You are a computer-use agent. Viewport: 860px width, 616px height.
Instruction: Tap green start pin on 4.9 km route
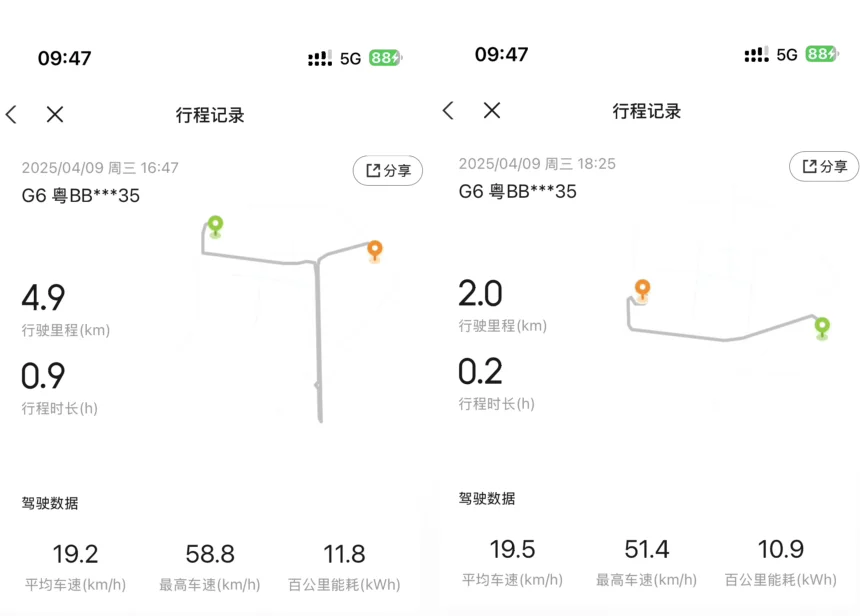click(x=216, y=226)
